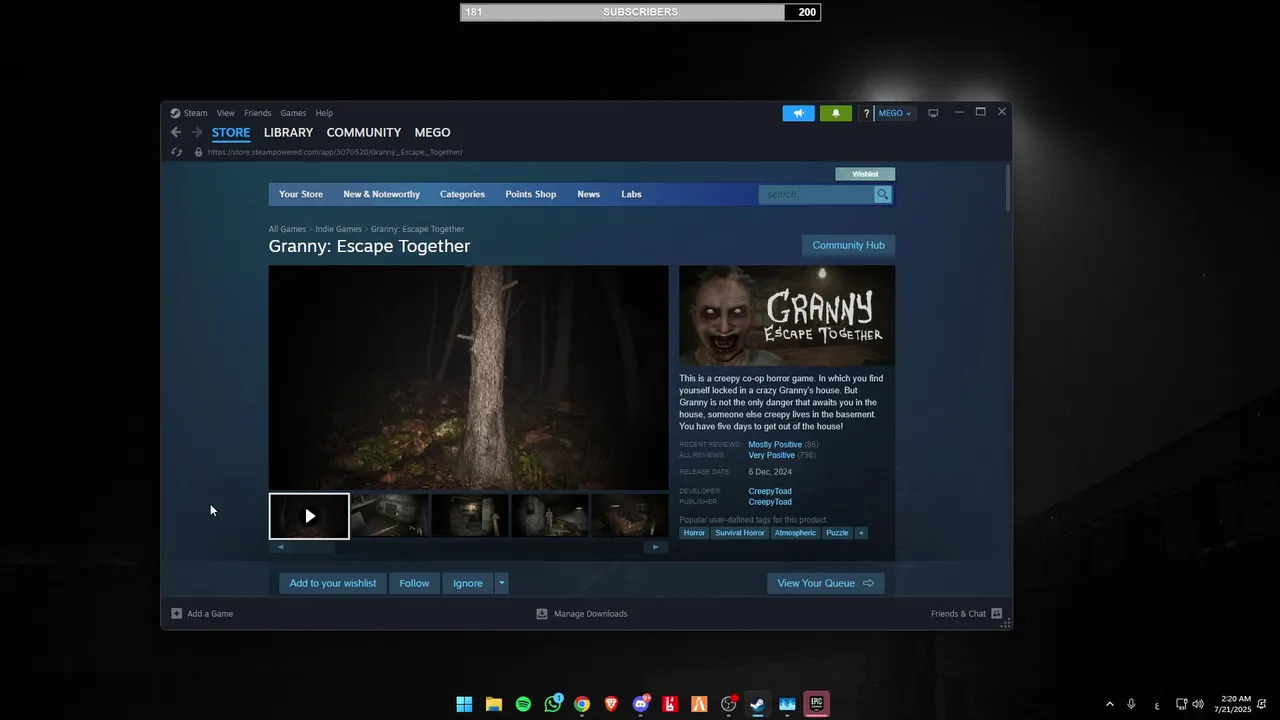Click the Steam taskbar icon
This screenshot has width=1280, height=720.
(x=758, y=704)
